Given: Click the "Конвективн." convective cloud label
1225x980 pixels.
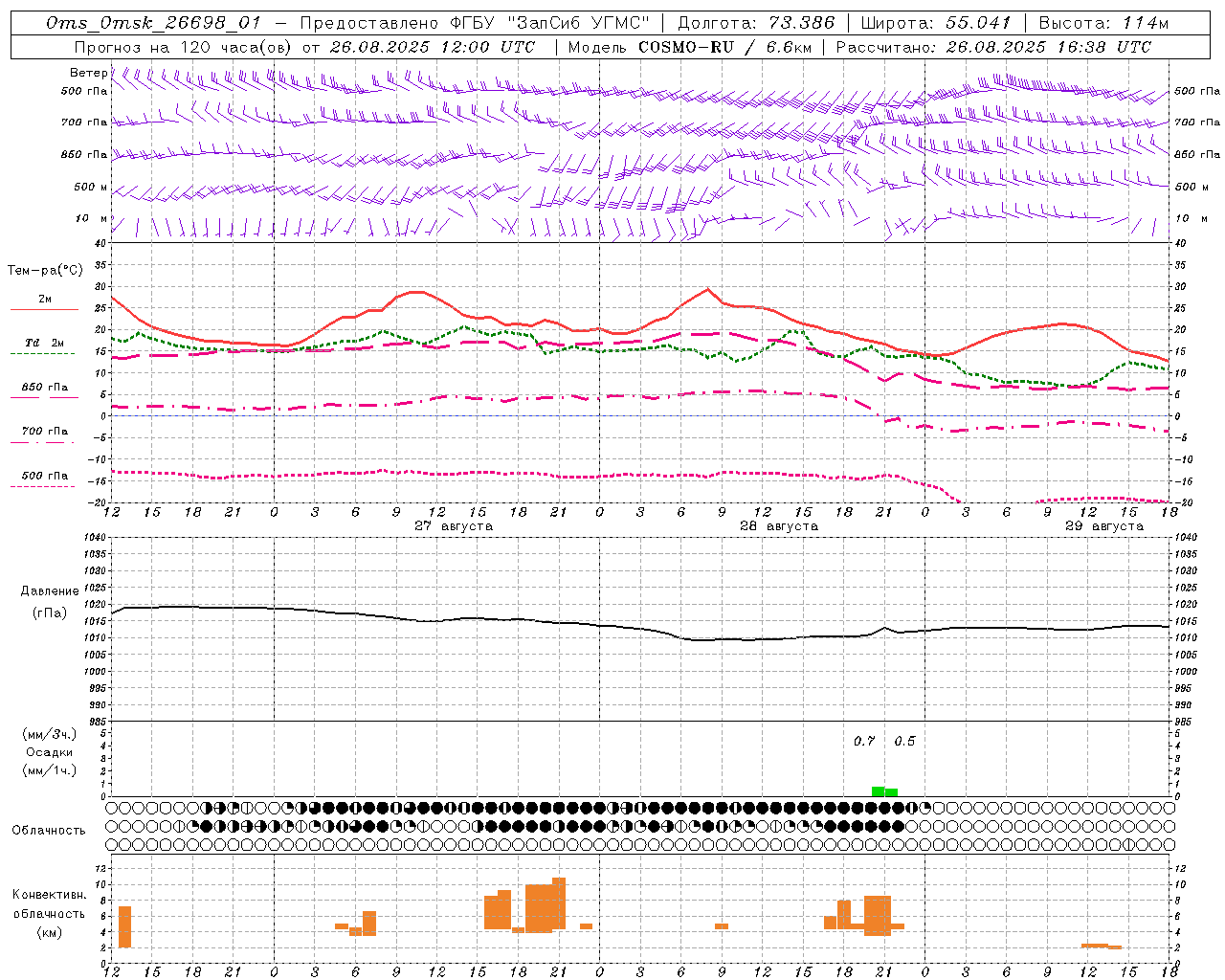Looking at the screenshot, I should tap(49, 895).
